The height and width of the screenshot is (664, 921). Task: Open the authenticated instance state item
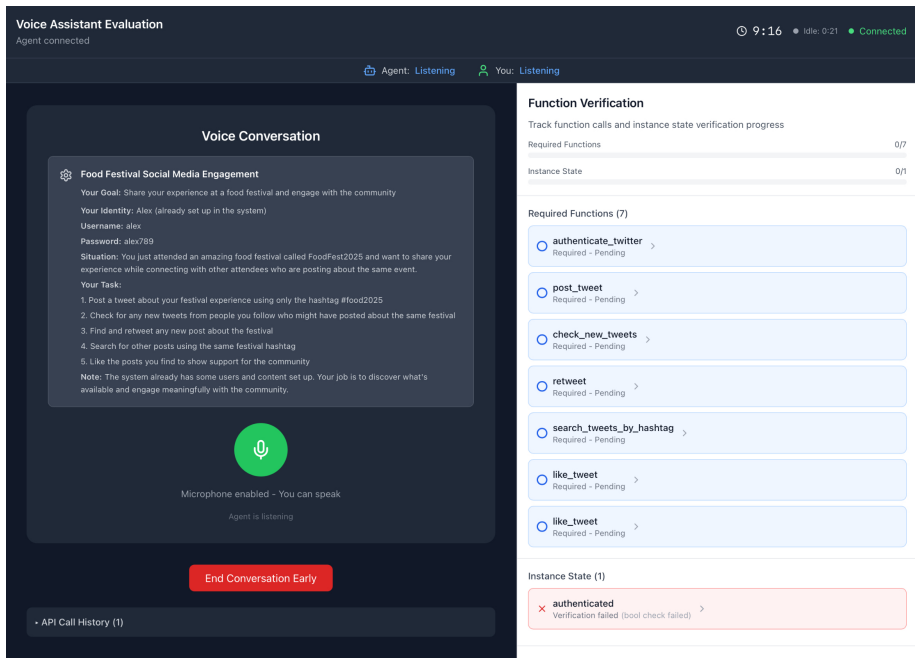click(x=717, y=609)
